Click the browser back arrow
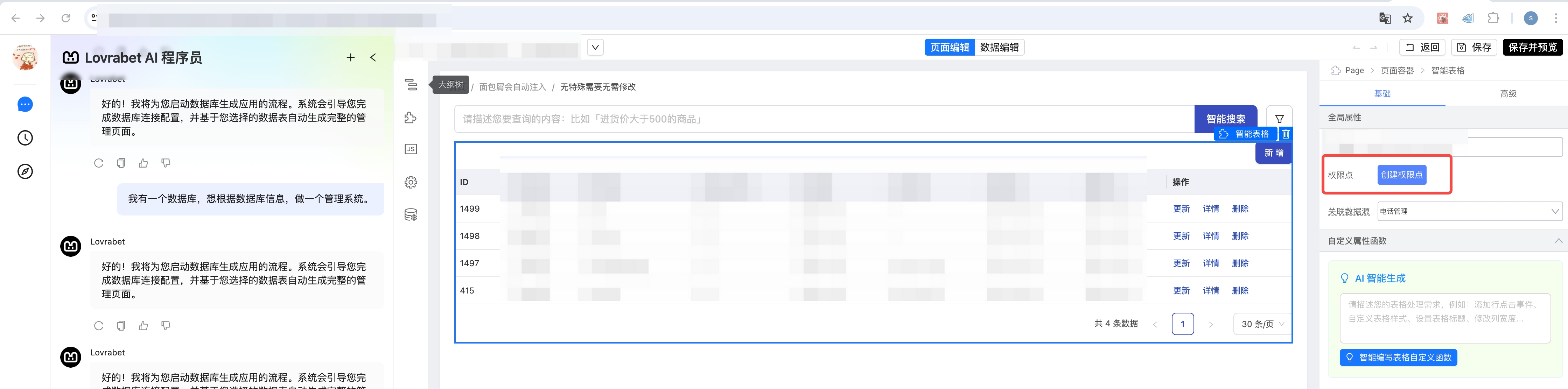This screenshot has width=1568, height=389. pos(16,18)
